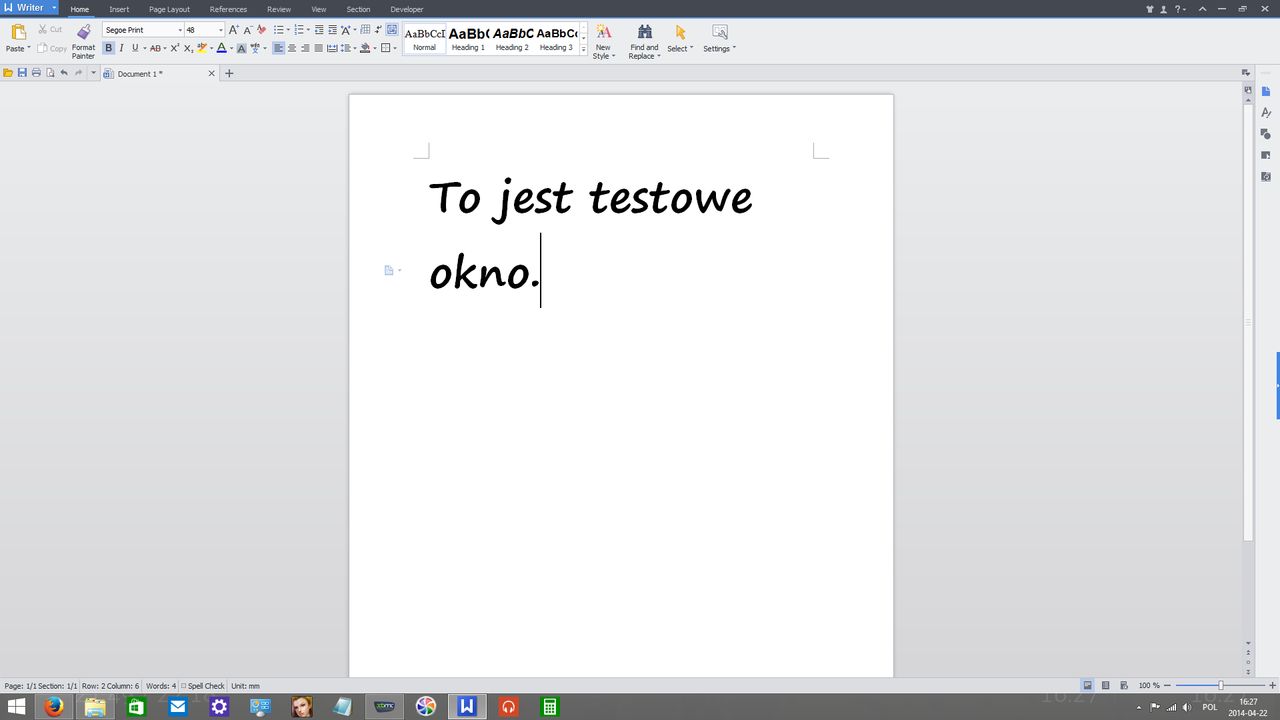Open borders options icon
The image size is (1280, 720).
coord(385,48)
